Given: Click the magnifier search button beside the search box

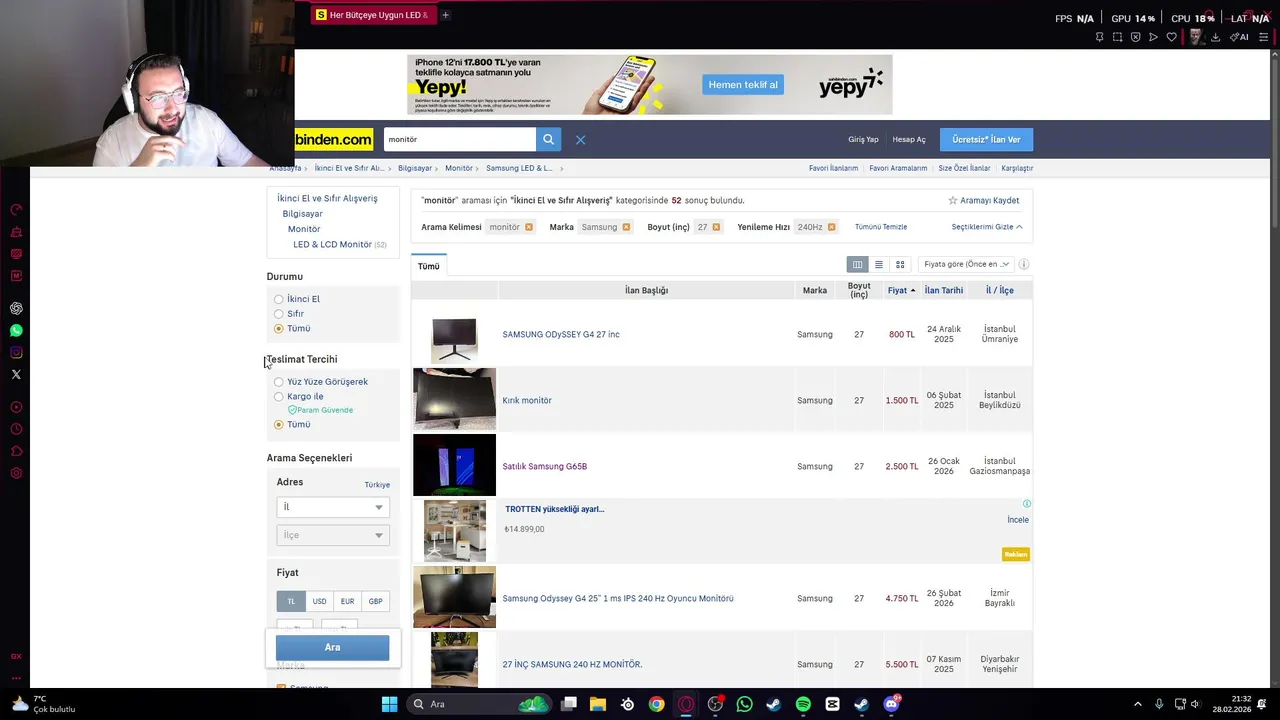Looking at the screenshot, I should point(548,140).
